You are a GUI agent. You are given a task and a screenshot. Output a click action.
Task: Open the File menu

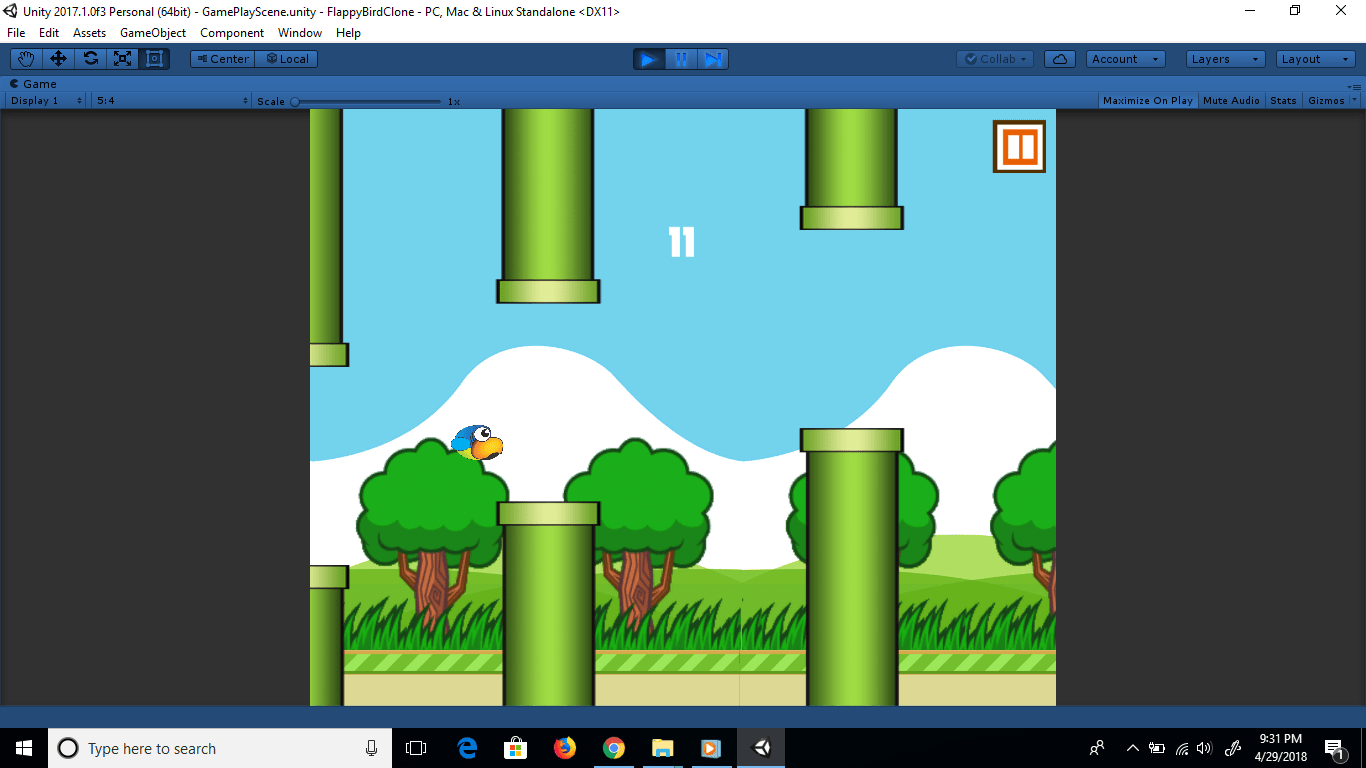point(16,33)
